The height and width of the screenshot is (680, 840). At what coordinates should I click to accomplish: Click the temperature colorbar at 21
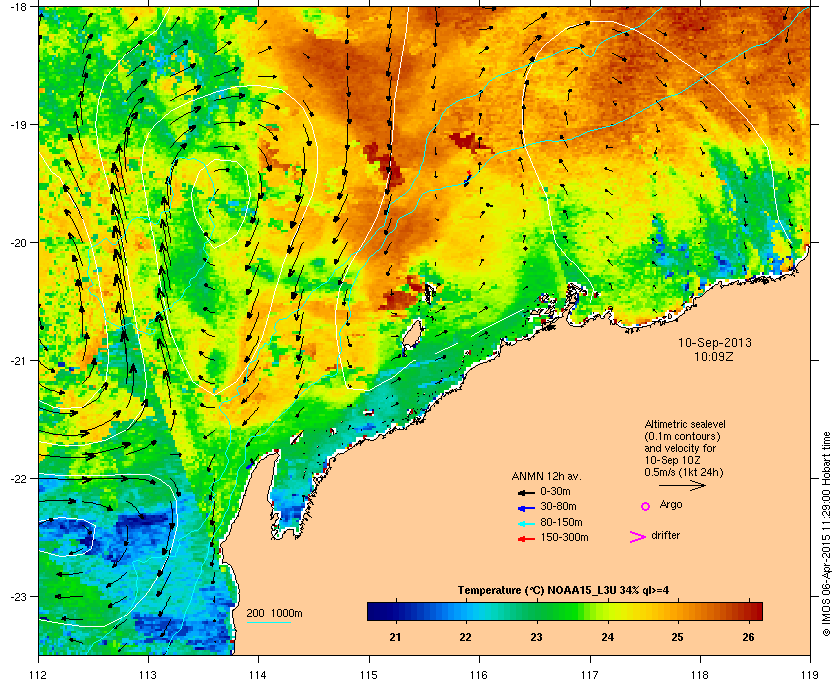396,611
